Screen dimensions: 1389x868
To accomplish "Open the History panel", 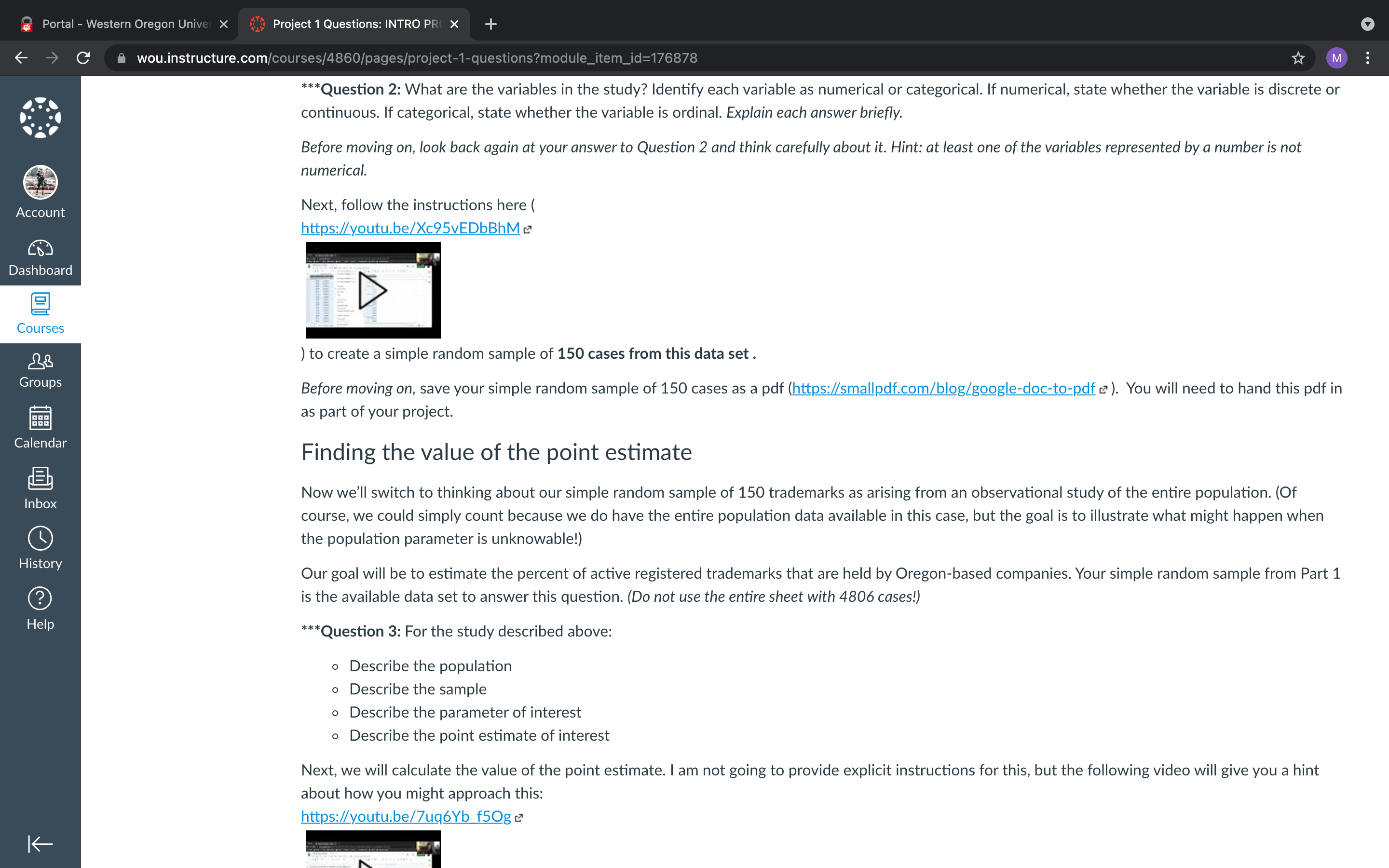I will 40,548.
